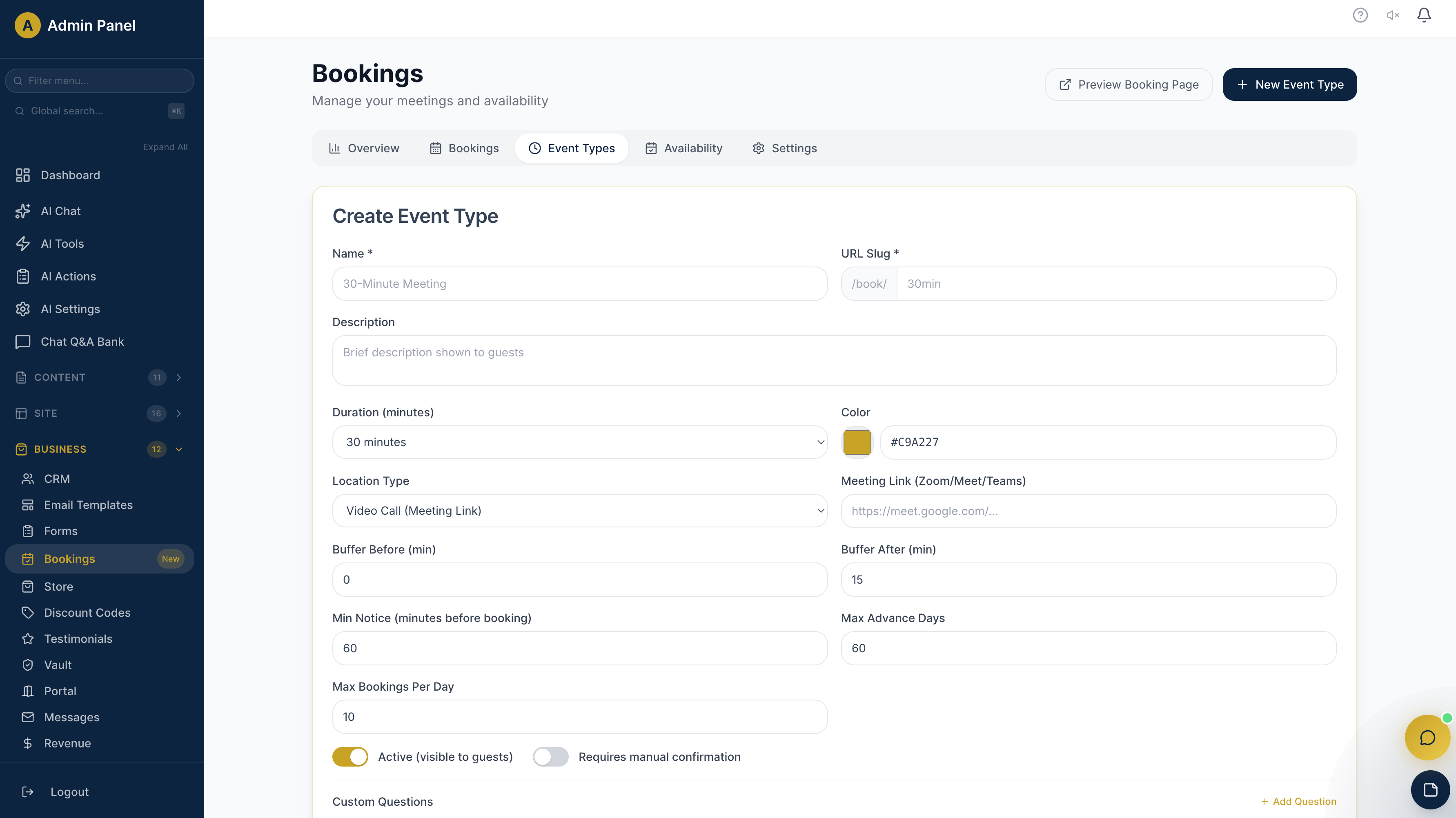The height and width of the screenshot is (818, 1456).
Task: Open the event color swatch picker
Action: [x=857, y=442]
